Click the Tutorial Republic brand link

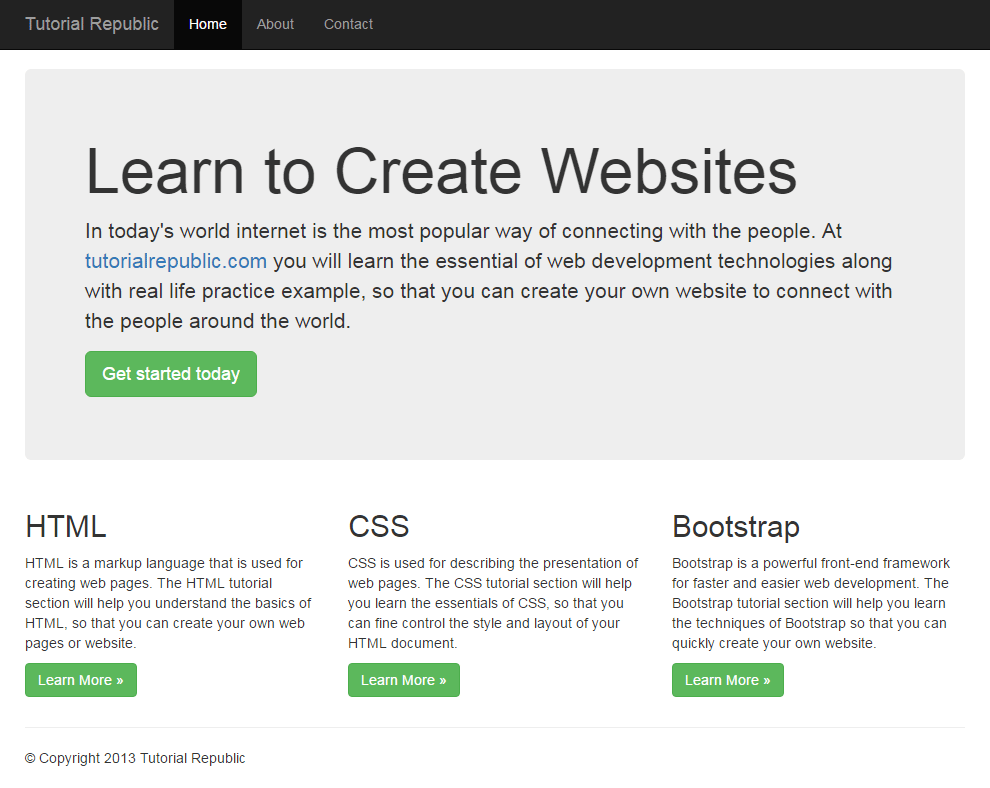[x=91, y=24]
